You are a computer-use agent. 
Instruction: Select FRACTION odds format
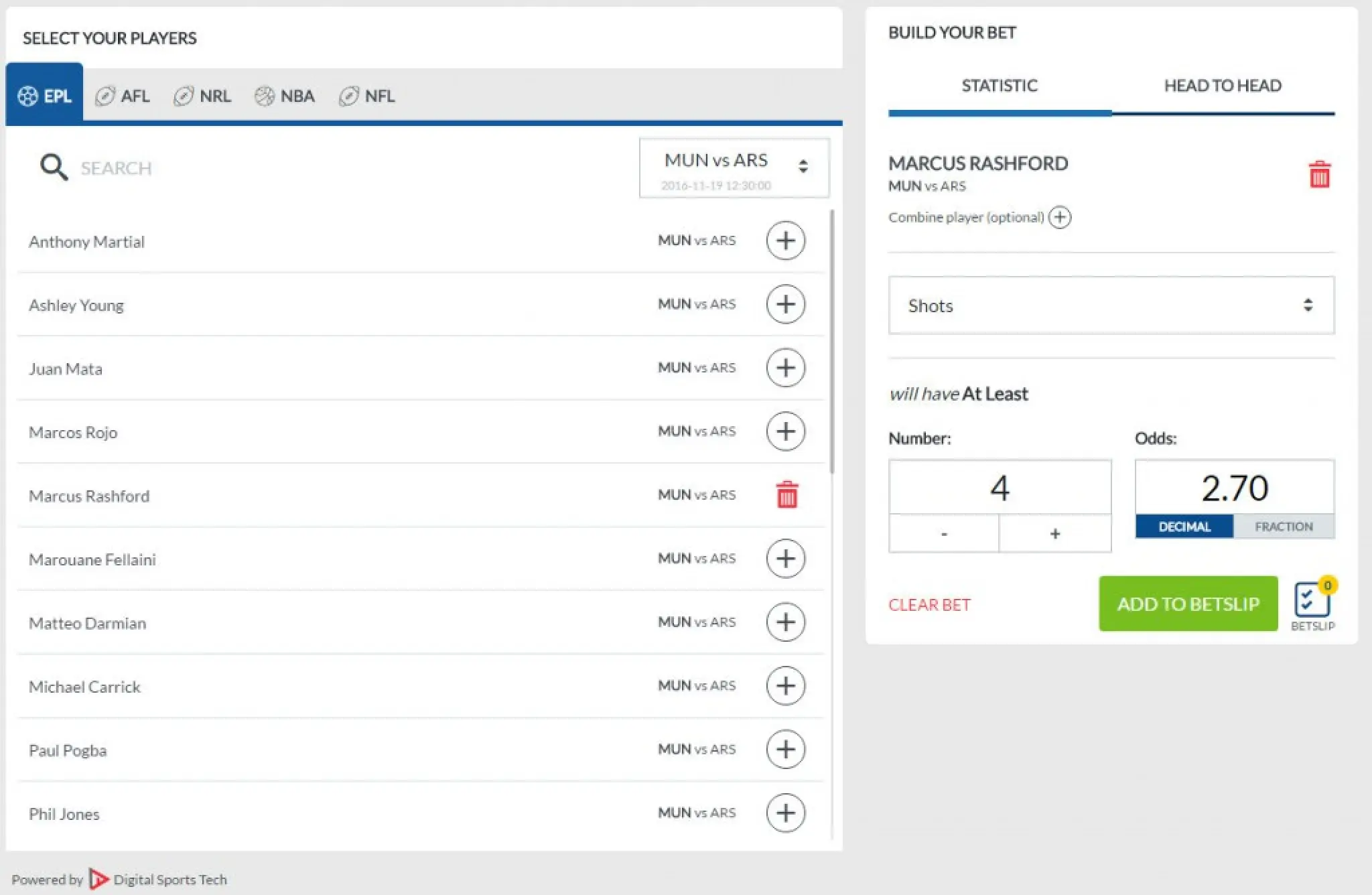1284,527
